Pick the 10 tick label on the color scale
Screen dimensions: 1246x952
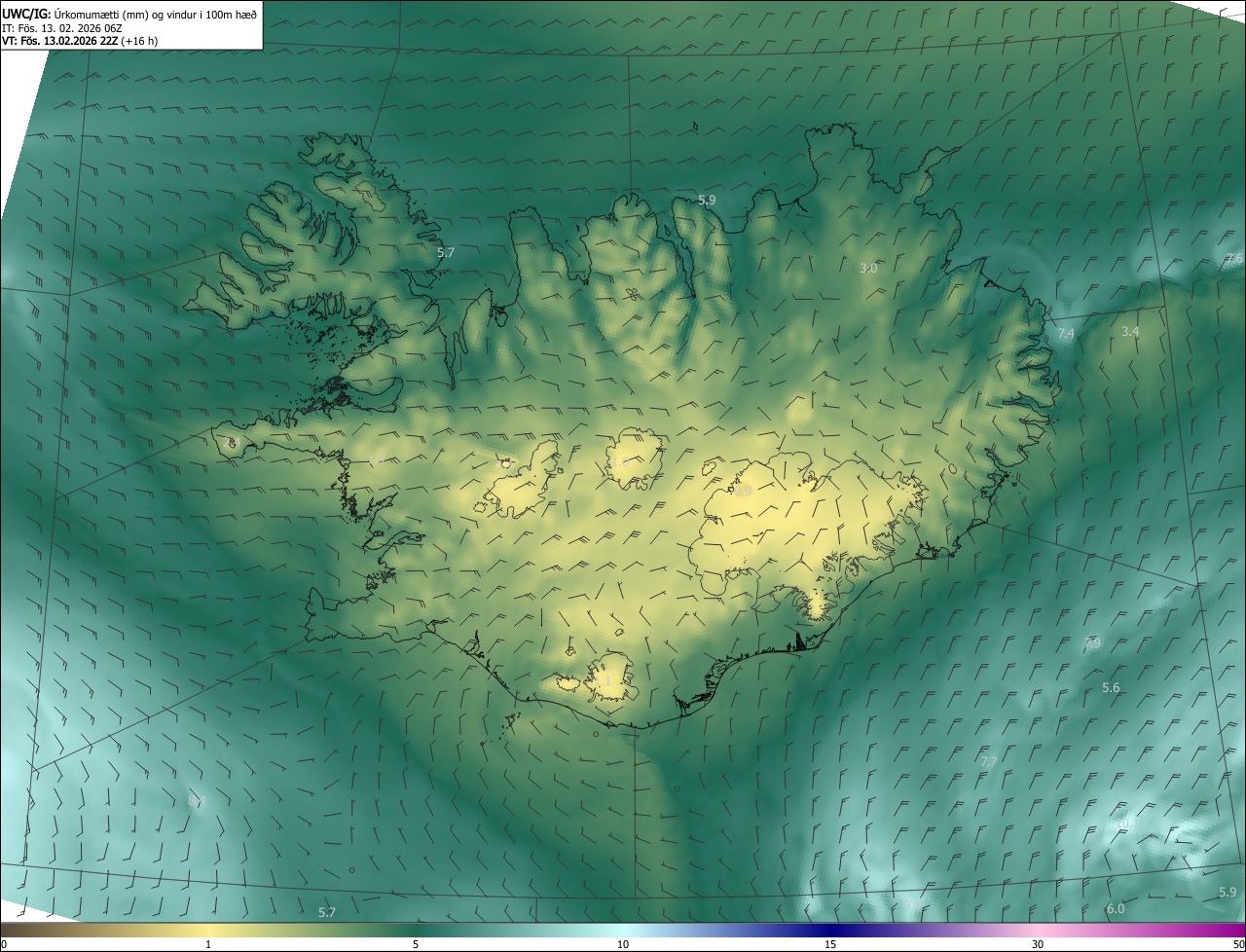pyautogui.click(x=623, y=944)
